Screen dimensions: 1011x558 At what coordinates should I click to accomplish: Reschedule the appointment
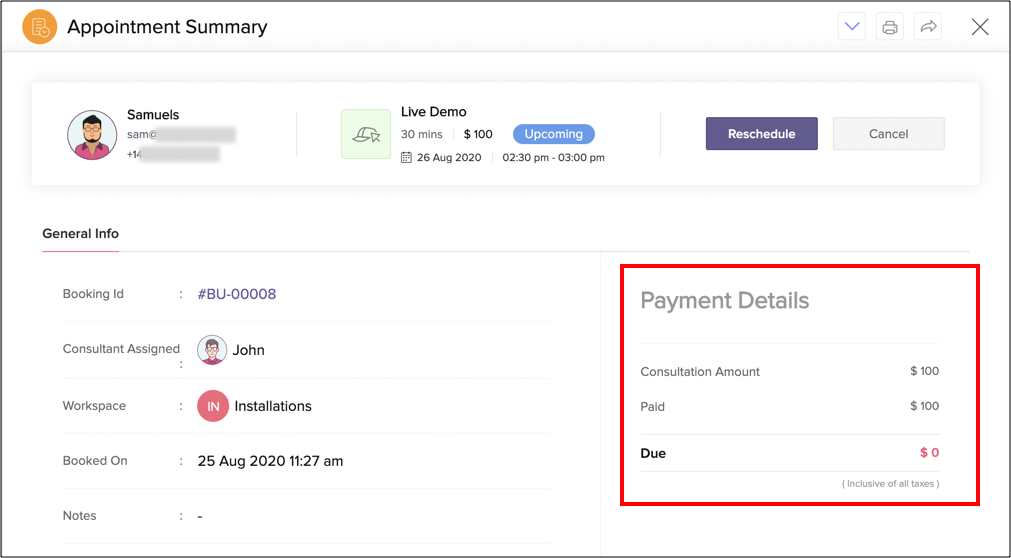[761, 134]
